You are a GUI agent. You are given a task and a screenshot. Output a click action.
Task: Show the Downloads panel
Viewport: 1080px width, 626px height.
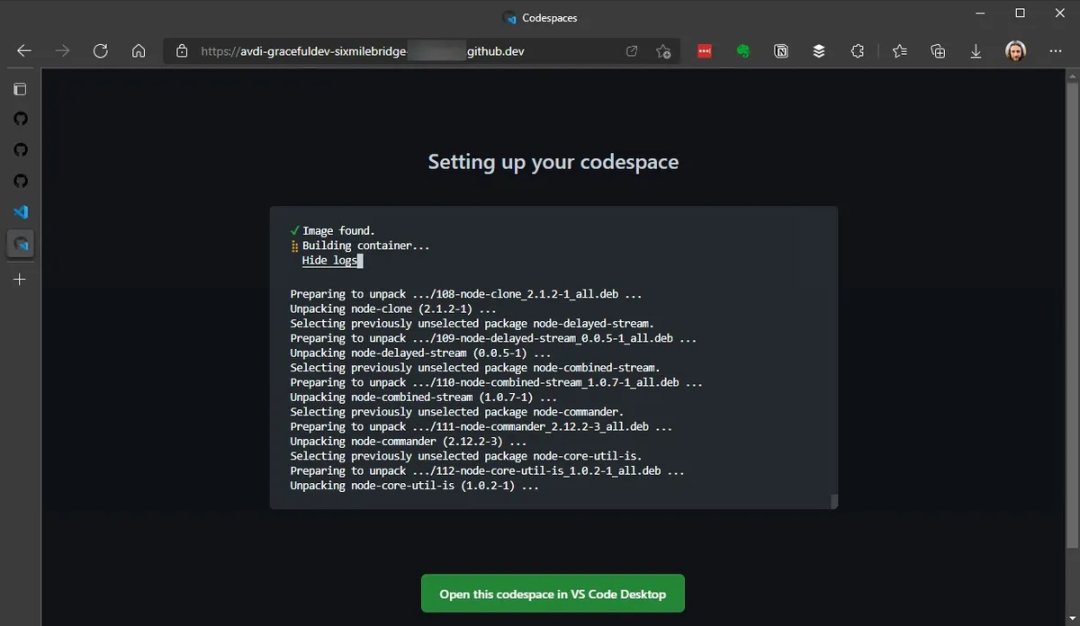click(976, 51)
